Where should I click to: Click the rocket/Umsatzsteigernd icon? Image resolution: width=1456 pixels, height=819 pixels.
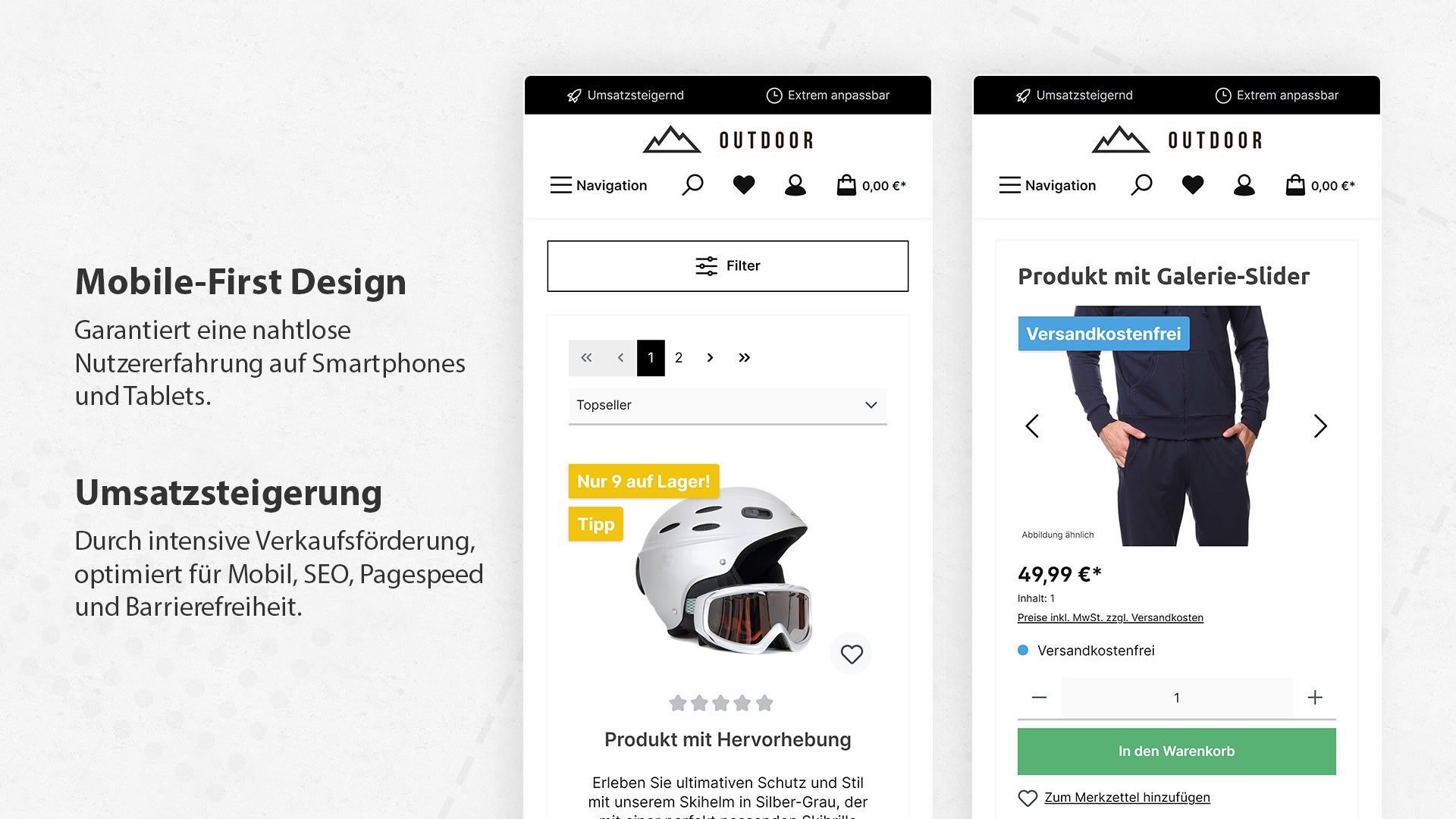click(x=573, y=94)
